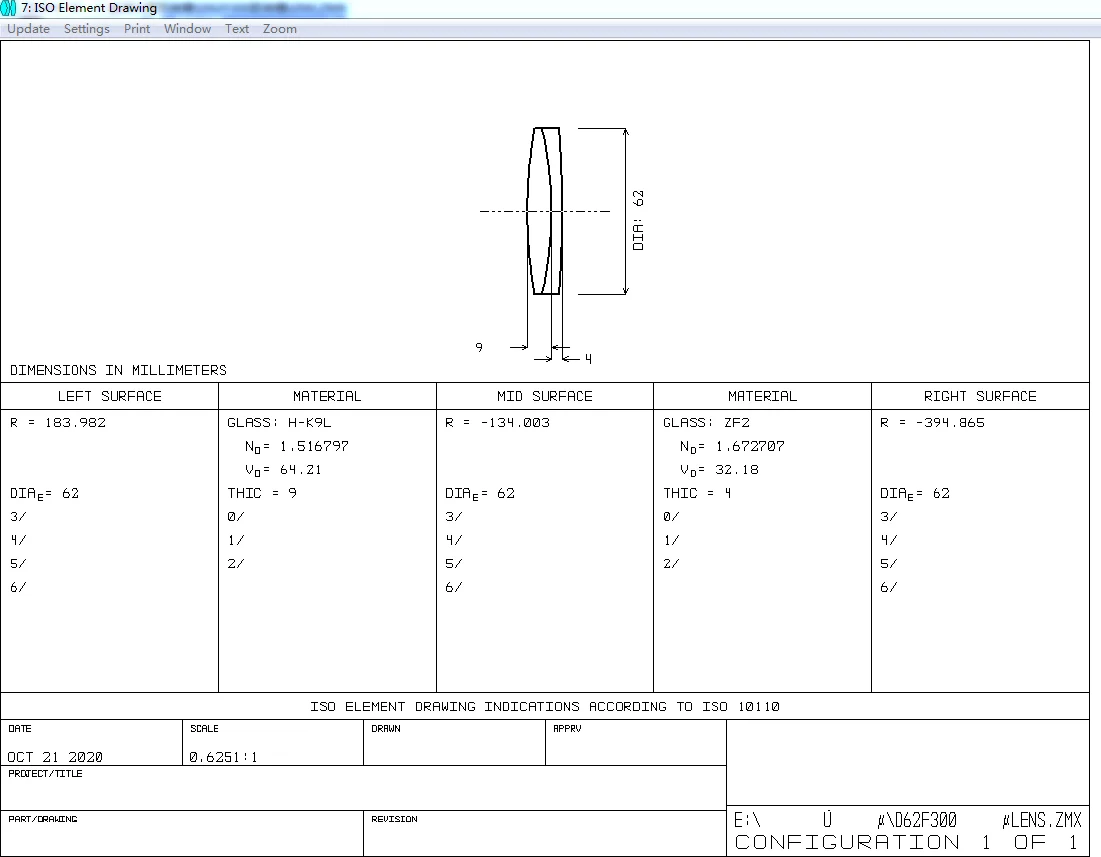Click the 'DRAWN' title block field
This screenshot has height=857, width=1101.
(454, 743)
